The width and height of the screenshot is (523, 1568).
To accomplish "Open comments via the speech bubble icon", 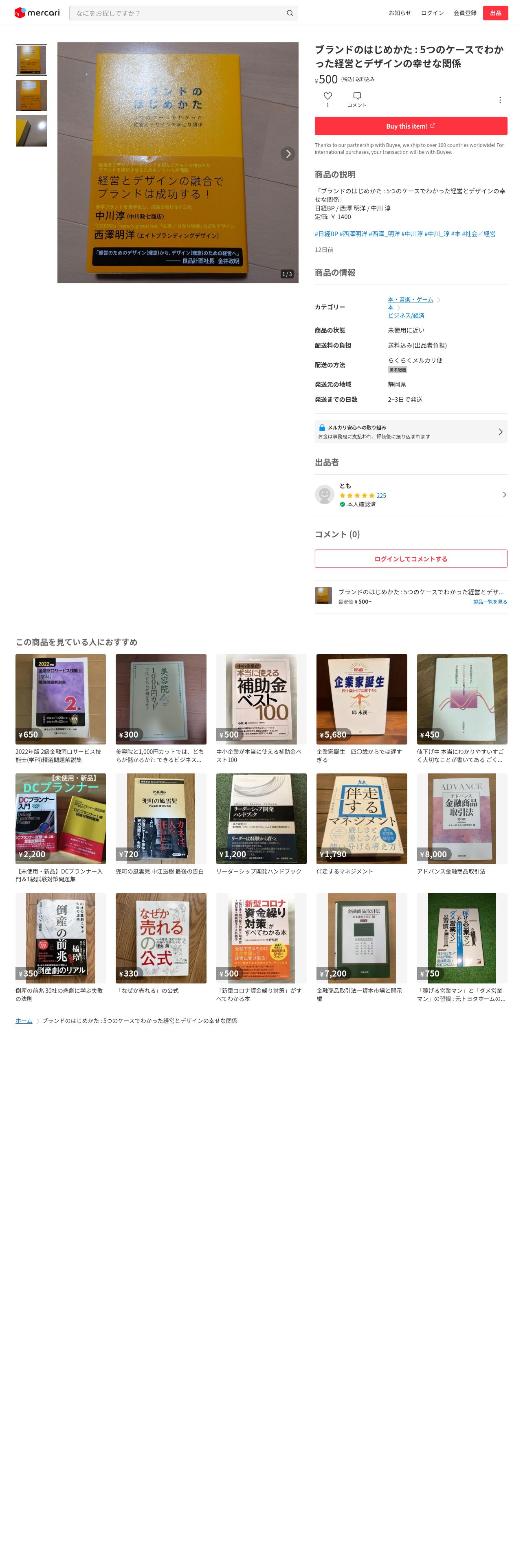I will coord(357,96).
